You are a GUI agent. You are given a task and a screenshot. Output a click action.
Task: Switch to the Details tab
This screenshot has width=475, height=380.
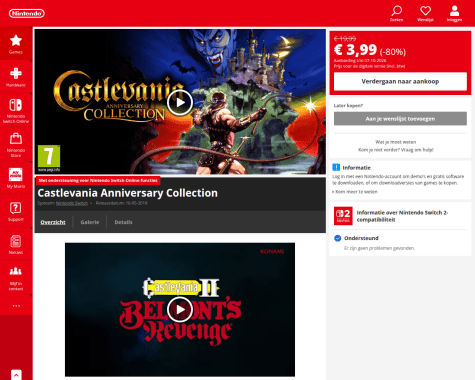click(x=123, y=222)
